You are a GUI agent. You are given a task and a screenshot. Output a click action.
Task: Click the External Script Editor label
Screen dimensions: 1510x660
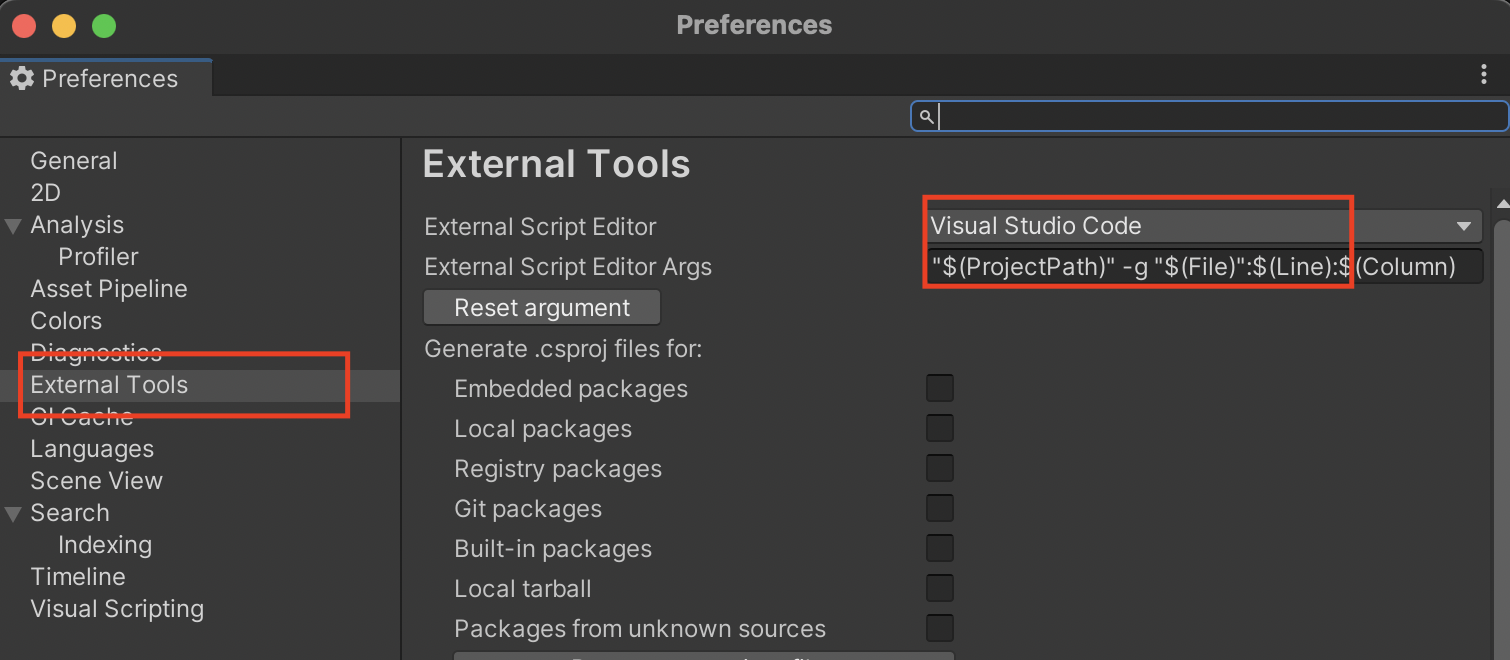[540, 227]
